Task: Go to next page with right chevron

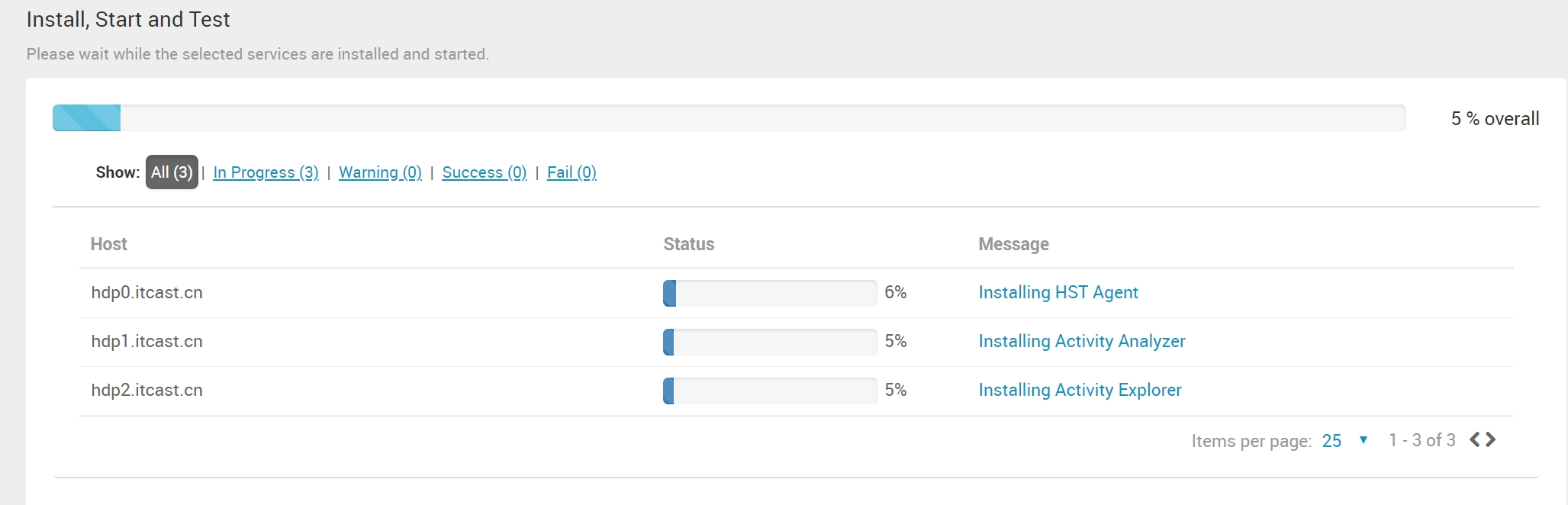Action: tap(1490, 440)
